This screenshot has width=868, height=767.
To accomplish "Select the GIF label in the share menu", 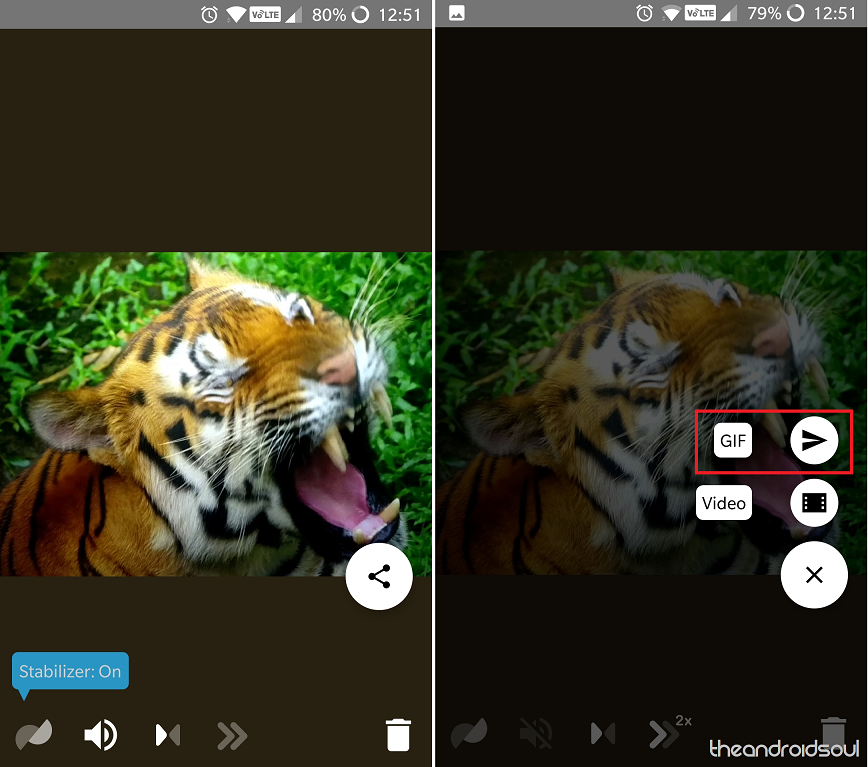I will click(x=733, y=441).
